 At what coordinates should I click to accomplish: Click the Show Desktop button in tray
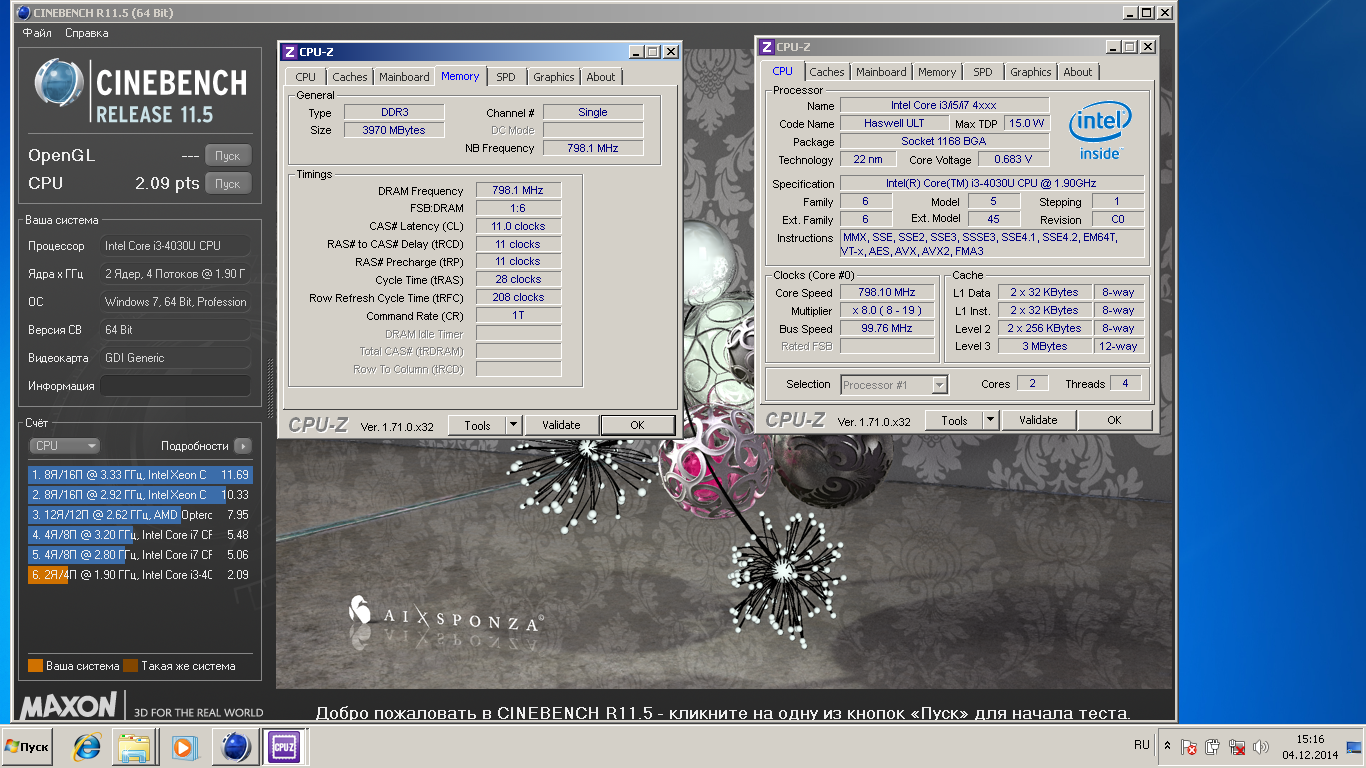(x=1354, y=747)
